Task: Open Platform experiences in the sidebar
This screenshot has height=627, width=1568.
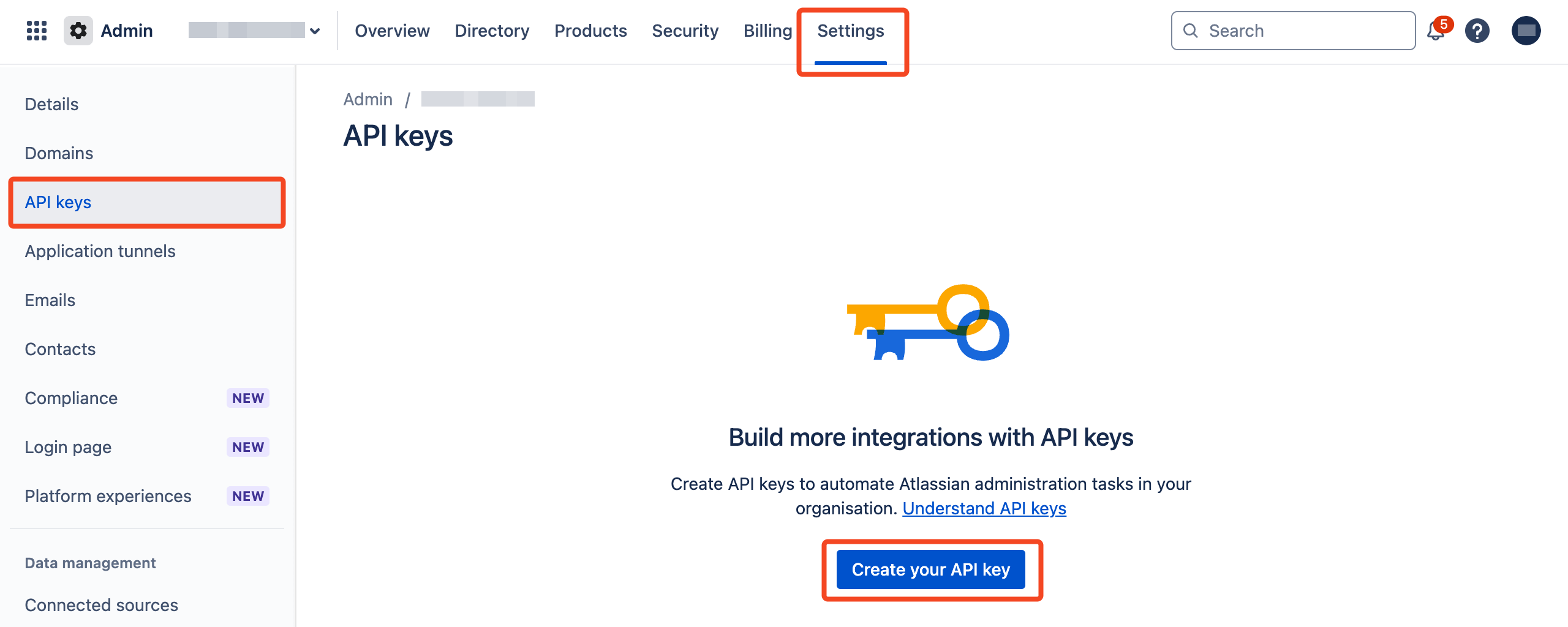Action: point(147,496)
